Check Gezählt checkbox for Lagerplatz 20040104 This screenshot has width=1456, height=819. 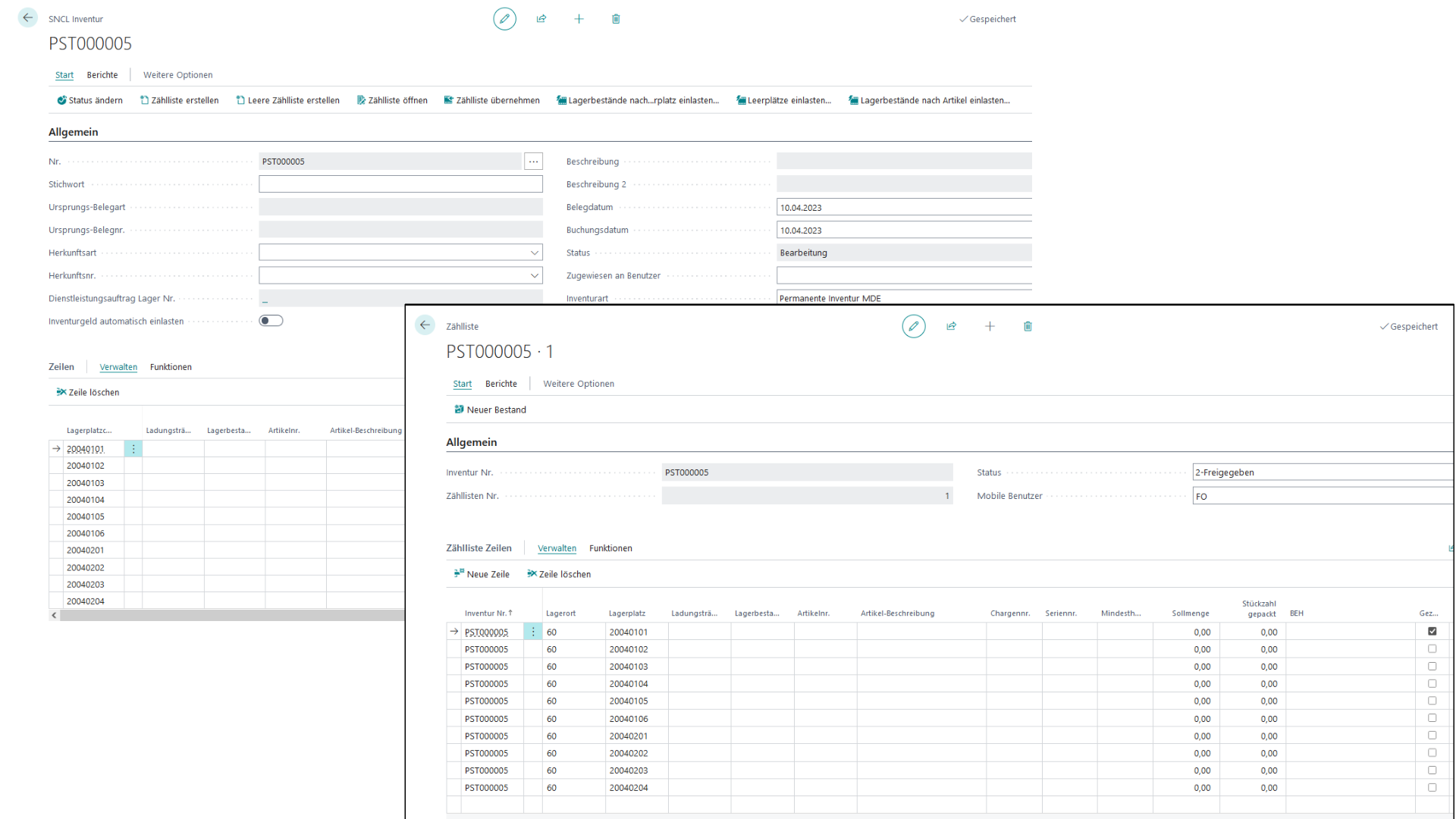(1432, 683)
